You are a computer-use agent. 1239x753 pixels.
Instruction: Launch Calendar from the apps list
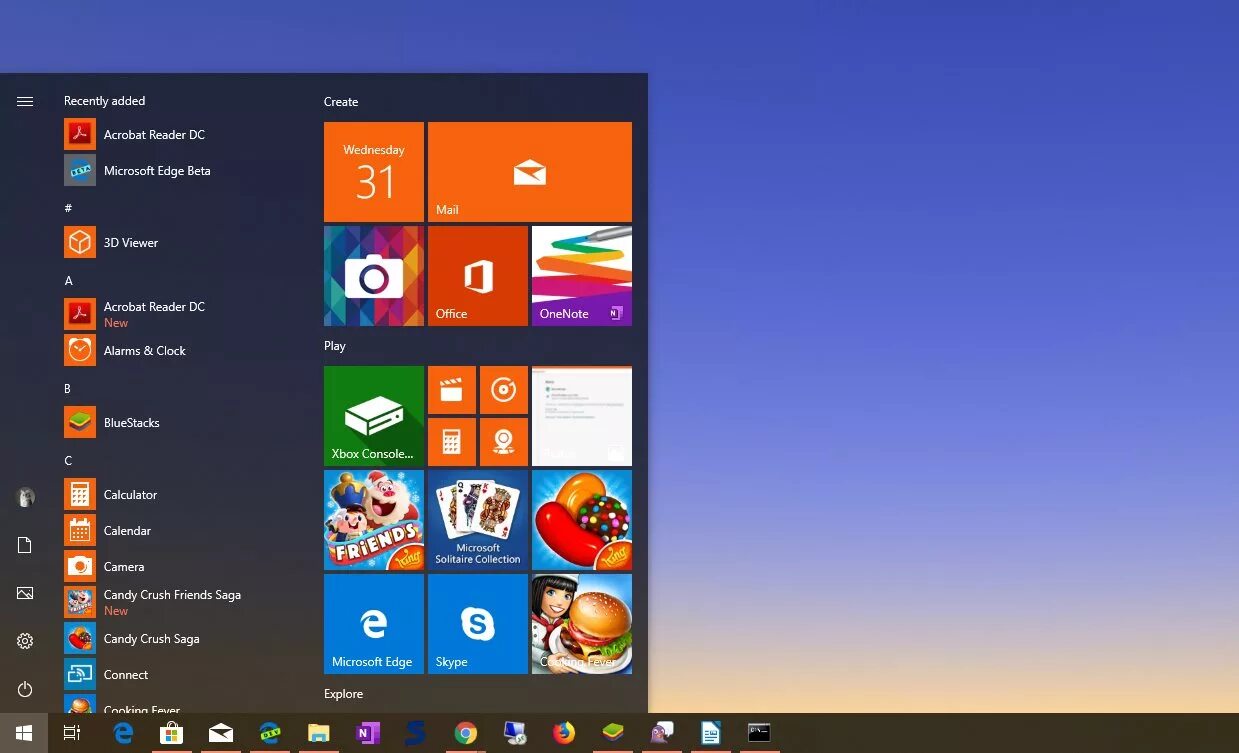click(x=127, y=530)
